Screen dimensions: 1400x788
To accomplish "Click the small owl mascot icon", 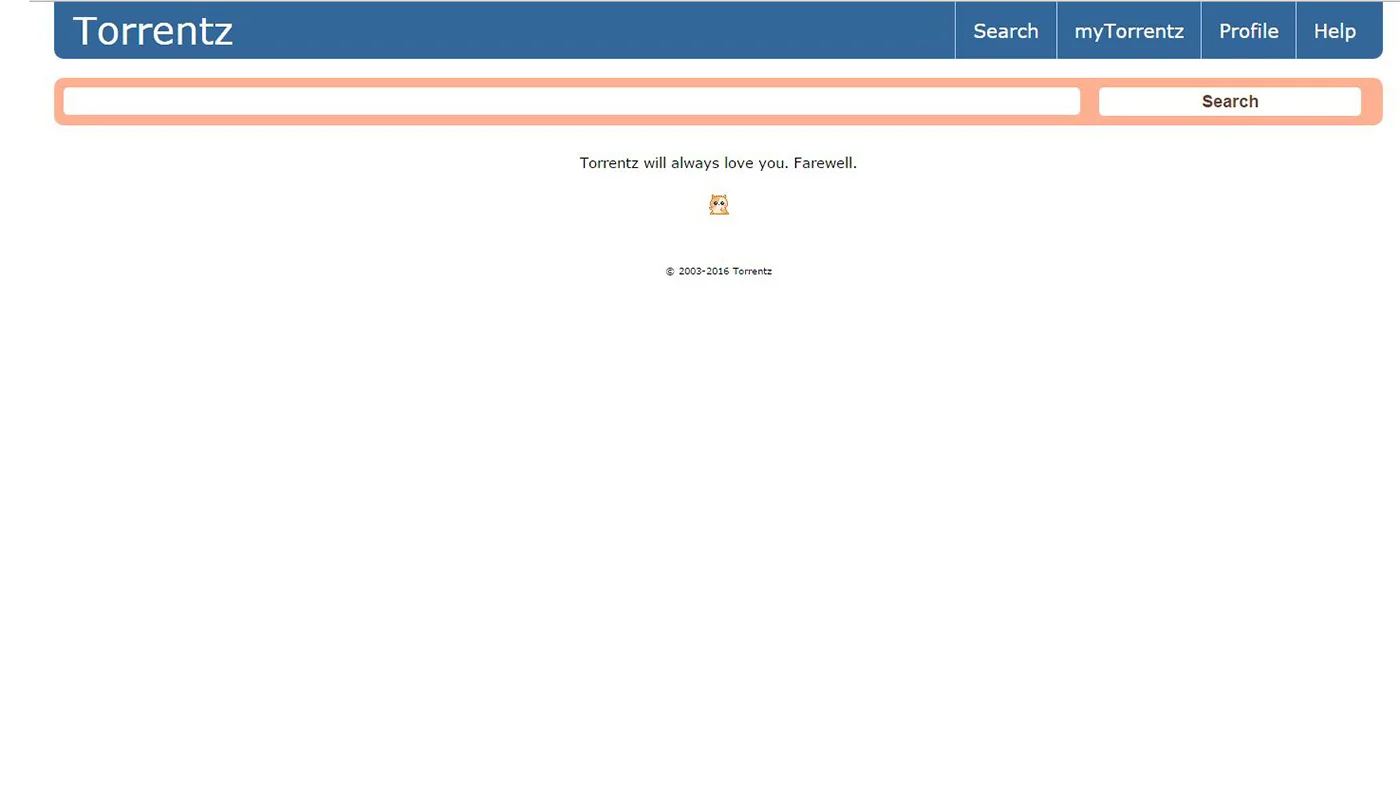I will click(719, 205).
